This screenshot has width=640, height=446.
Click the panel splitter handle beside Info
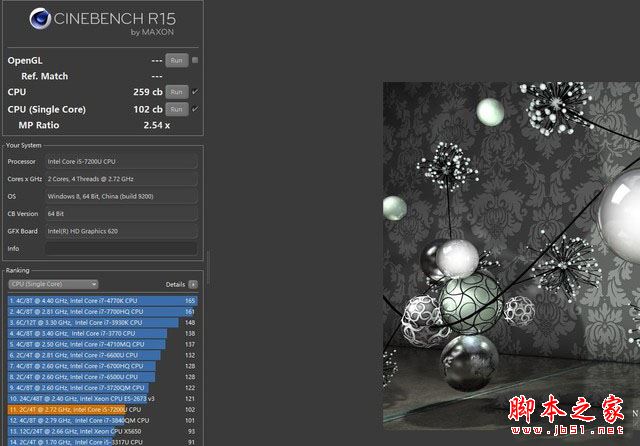208,267
